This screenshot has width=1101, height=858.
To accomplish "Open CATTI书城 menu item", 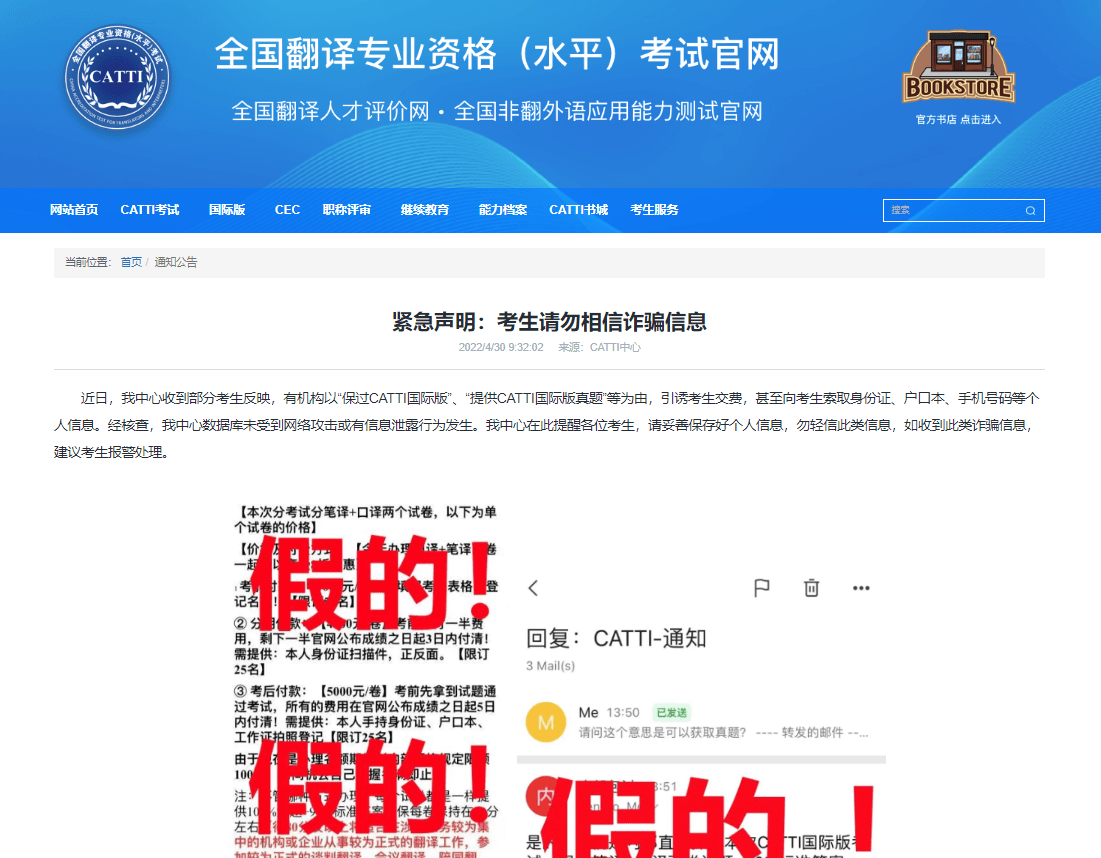I will click(x=579, y=210).
